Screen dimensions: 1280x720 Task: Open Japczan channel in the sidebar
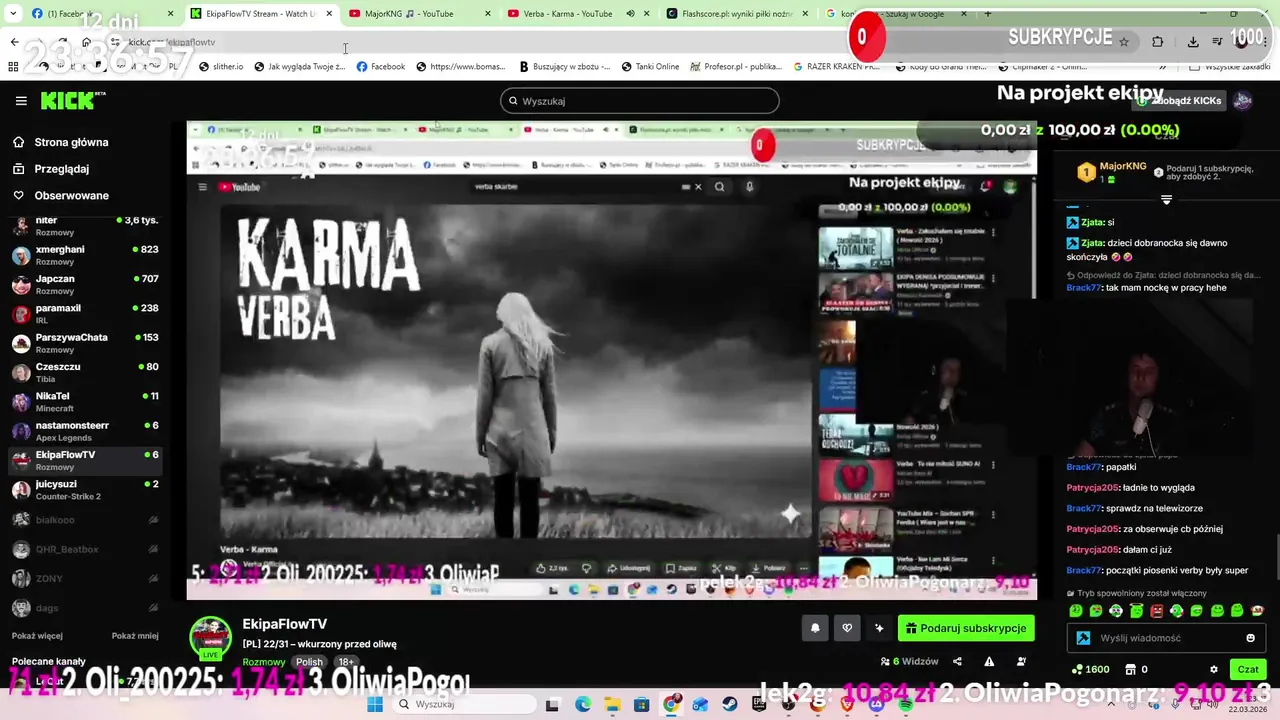tap(85, 284)
